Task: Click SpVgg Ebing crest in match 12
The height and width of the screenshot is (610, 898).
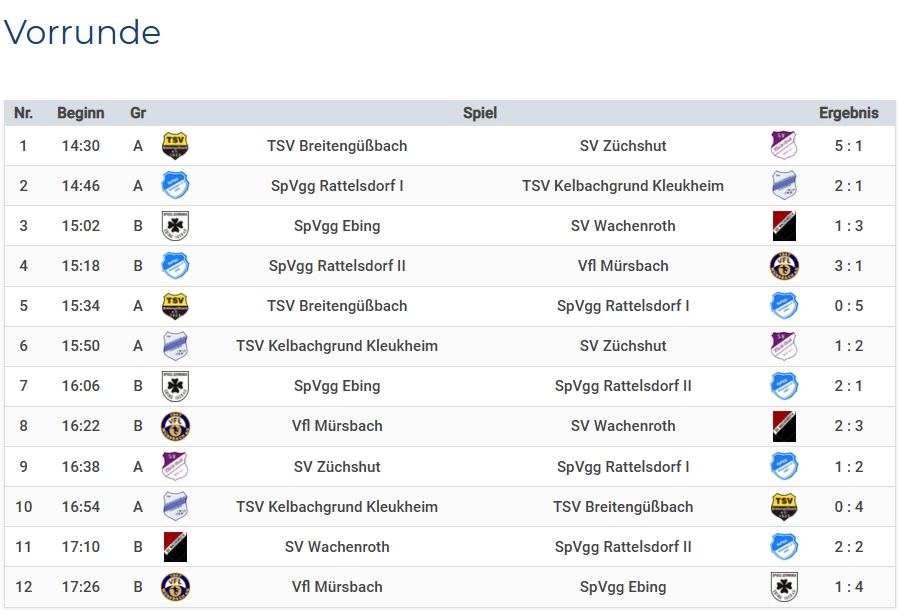Action: pos(784,587)
